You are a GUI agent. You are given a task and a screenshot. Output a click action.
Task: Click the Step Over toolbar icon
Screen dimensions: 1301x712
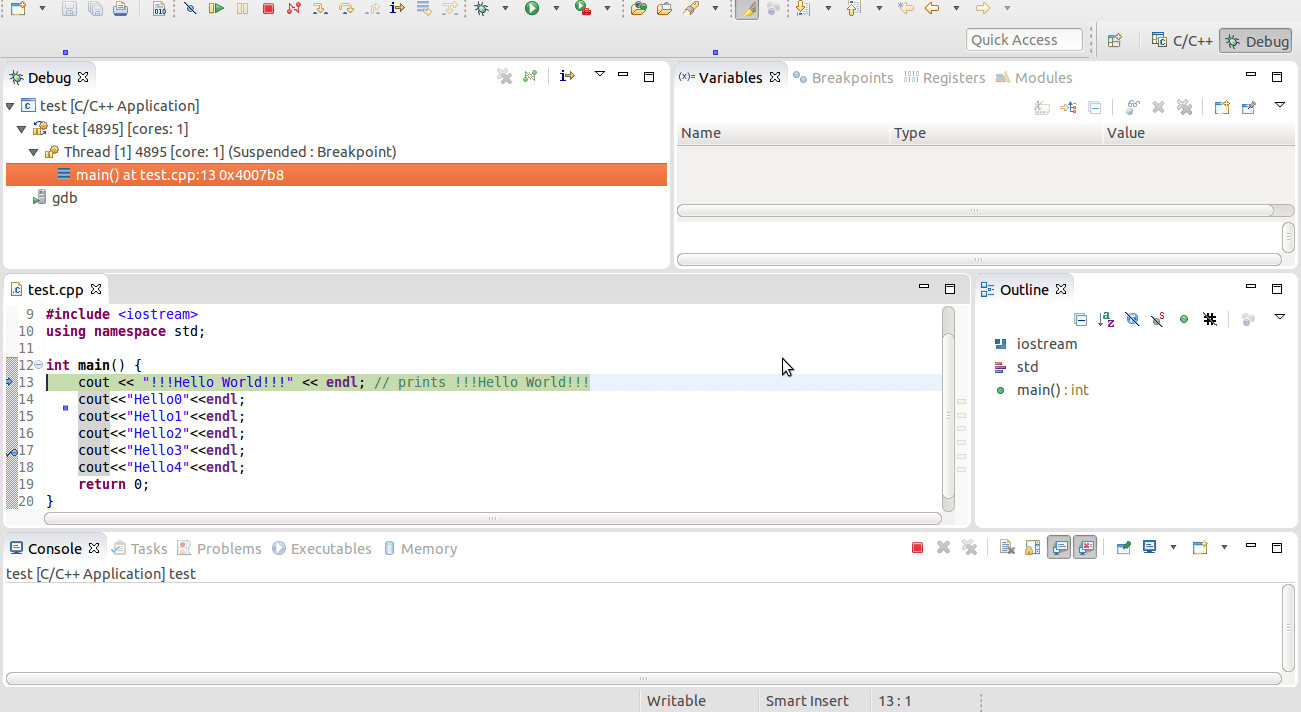[346, 9]
